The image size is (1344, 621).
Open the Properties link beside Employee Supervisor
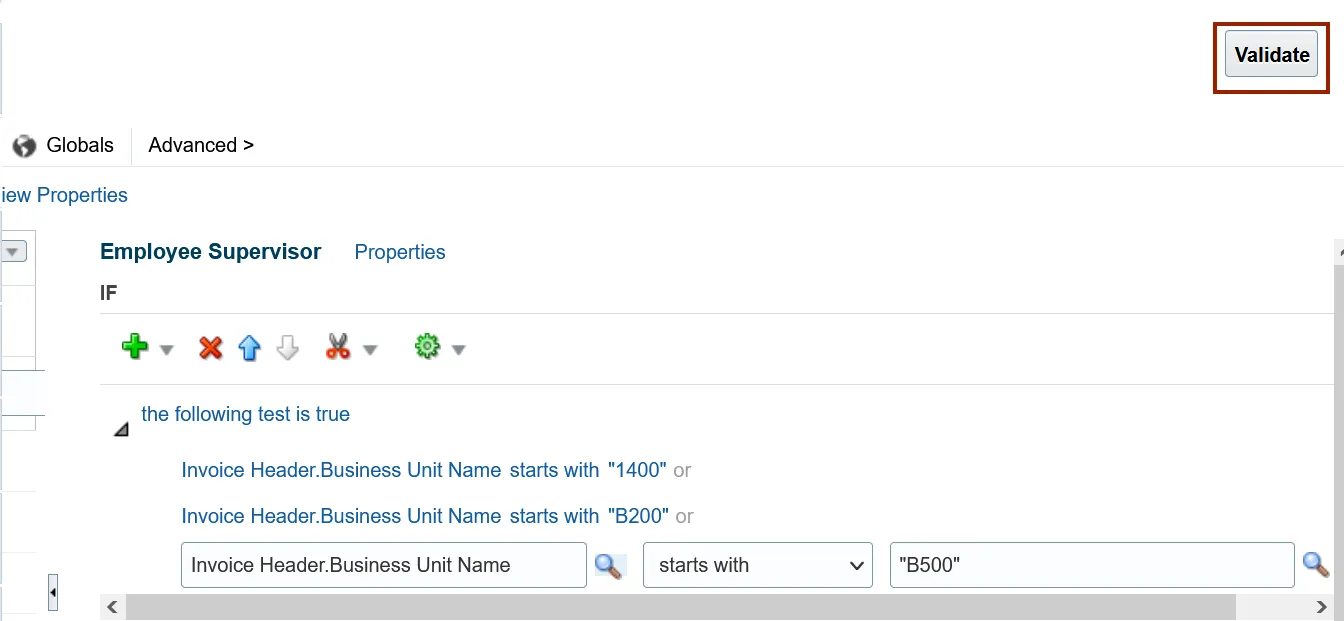pyautogui.click(x=400, y=253)
